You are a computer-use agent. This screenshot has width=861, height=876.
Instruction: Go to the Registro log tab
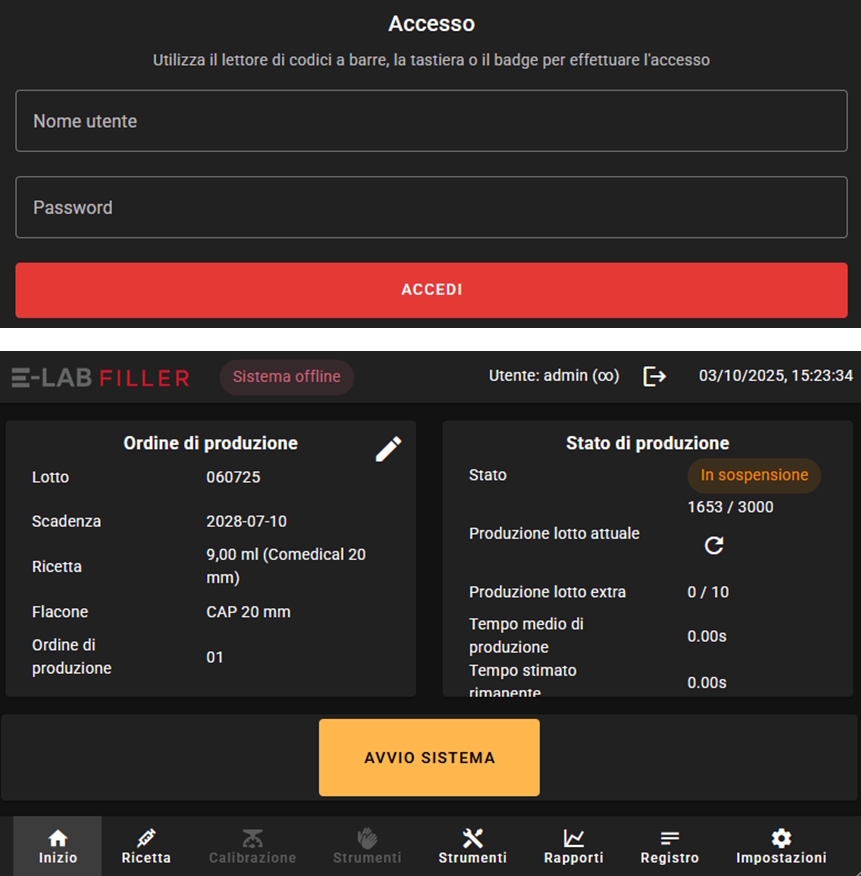pos(670,846)
